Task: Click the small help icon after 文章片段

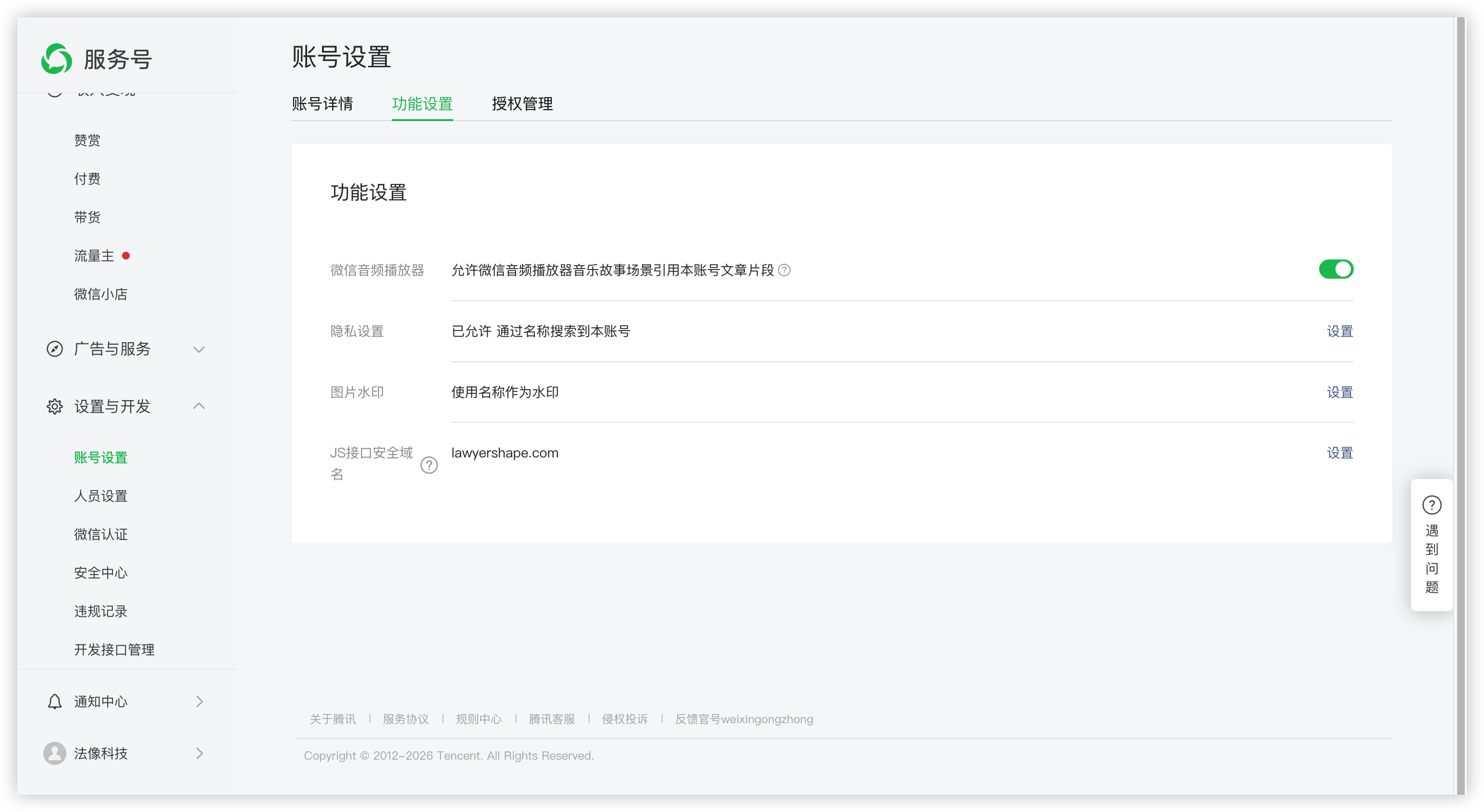Action: 784,270
